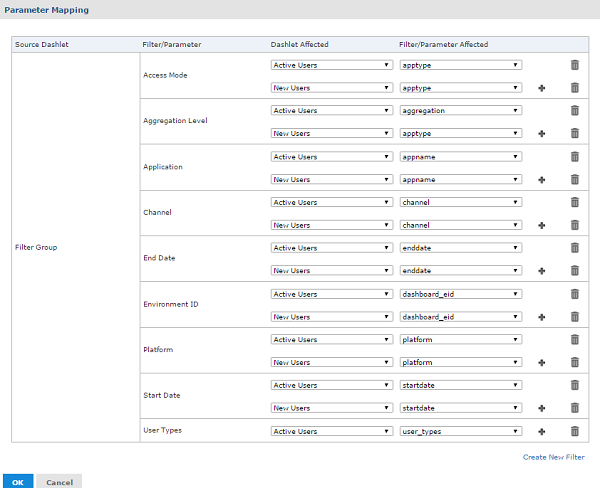The height and width of the screenshot is (488, 600).
Task: Add another mapping for Platform
Action: click(541, 362)
